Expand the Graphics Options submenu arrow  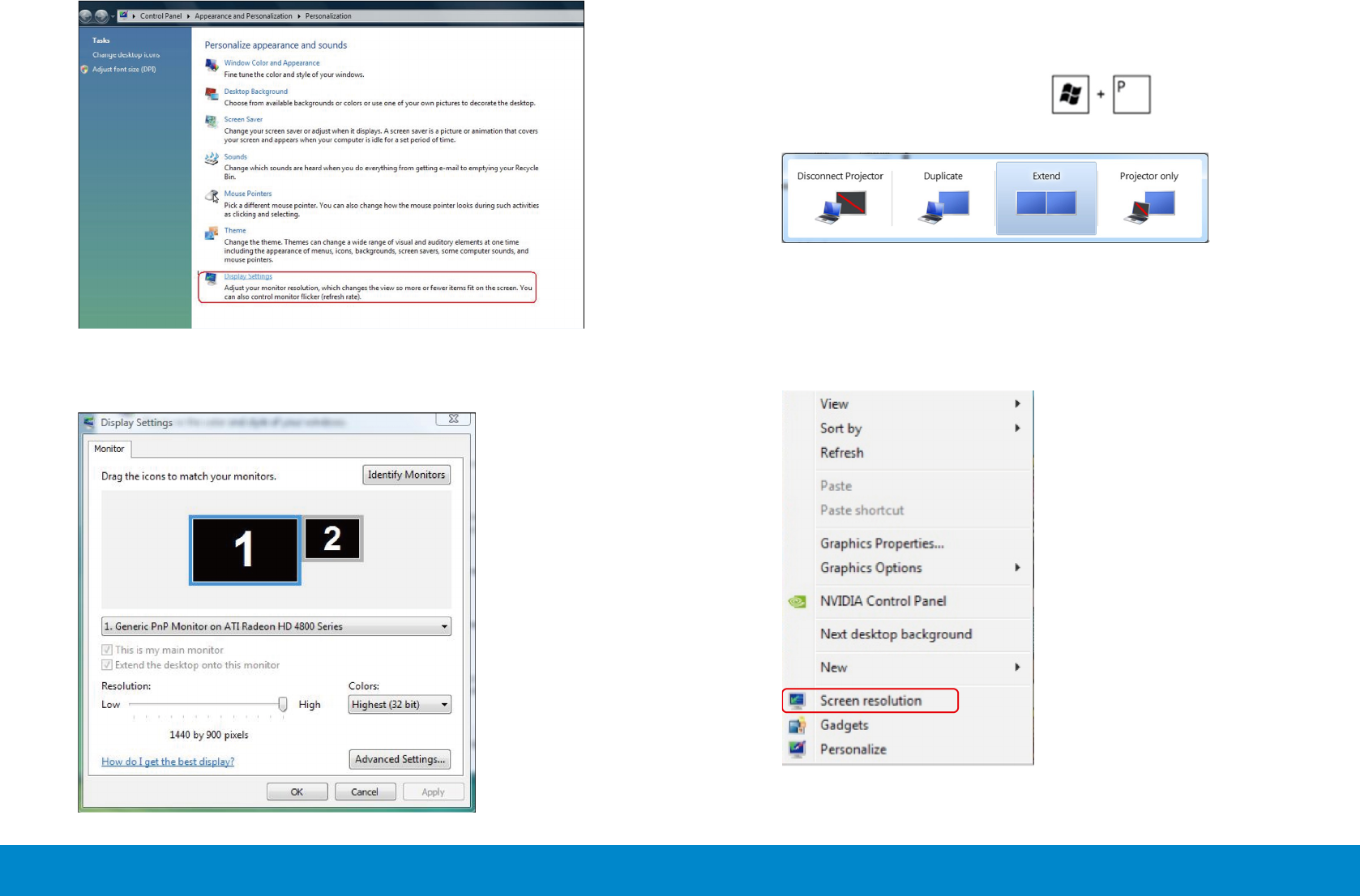(x=1018, y=568)
